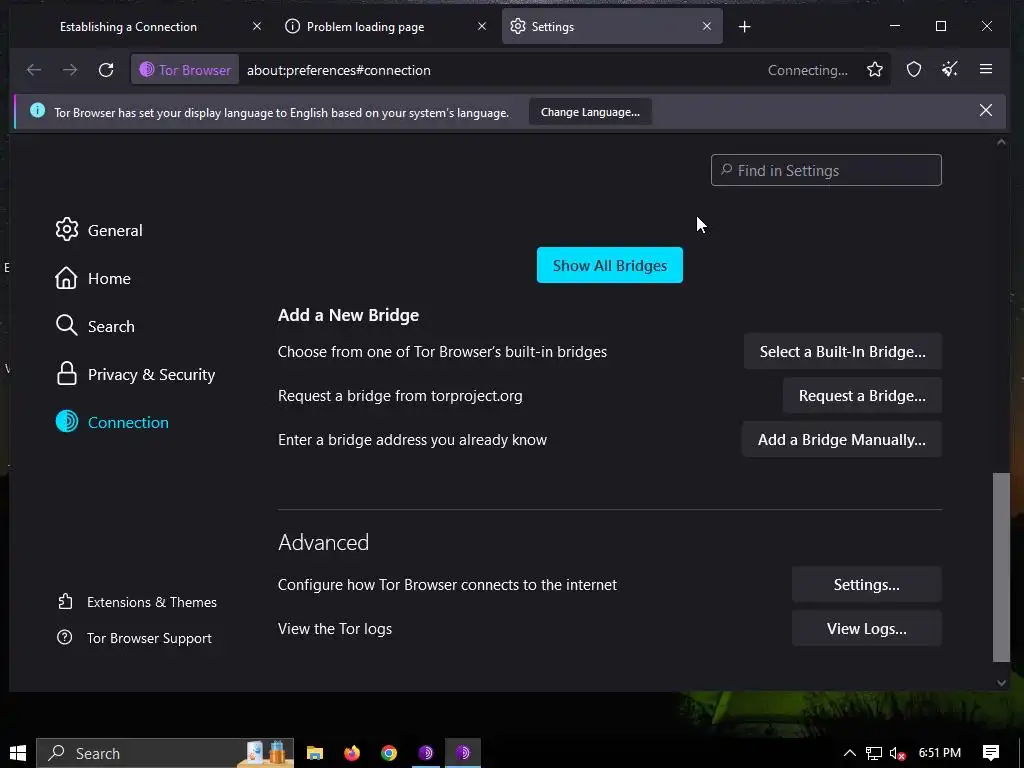Open the shield security level icon
Screen dimensions: 1024x768
coord(914,69)
